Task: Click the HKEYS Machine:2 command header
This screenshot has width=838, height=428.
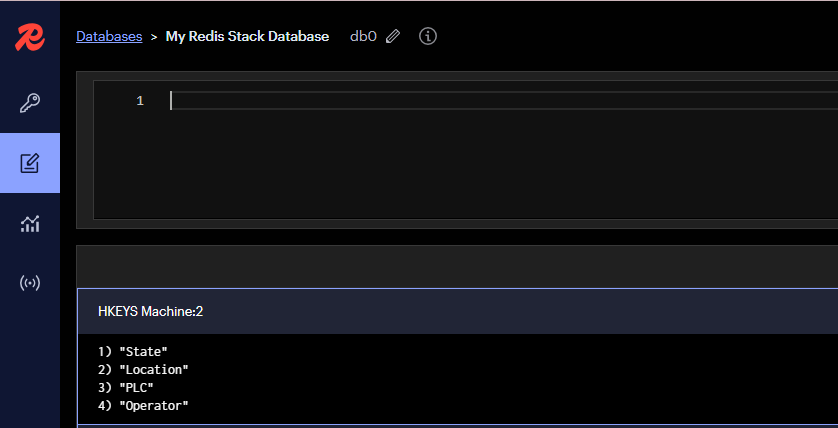Action: (x=457, y=312)
